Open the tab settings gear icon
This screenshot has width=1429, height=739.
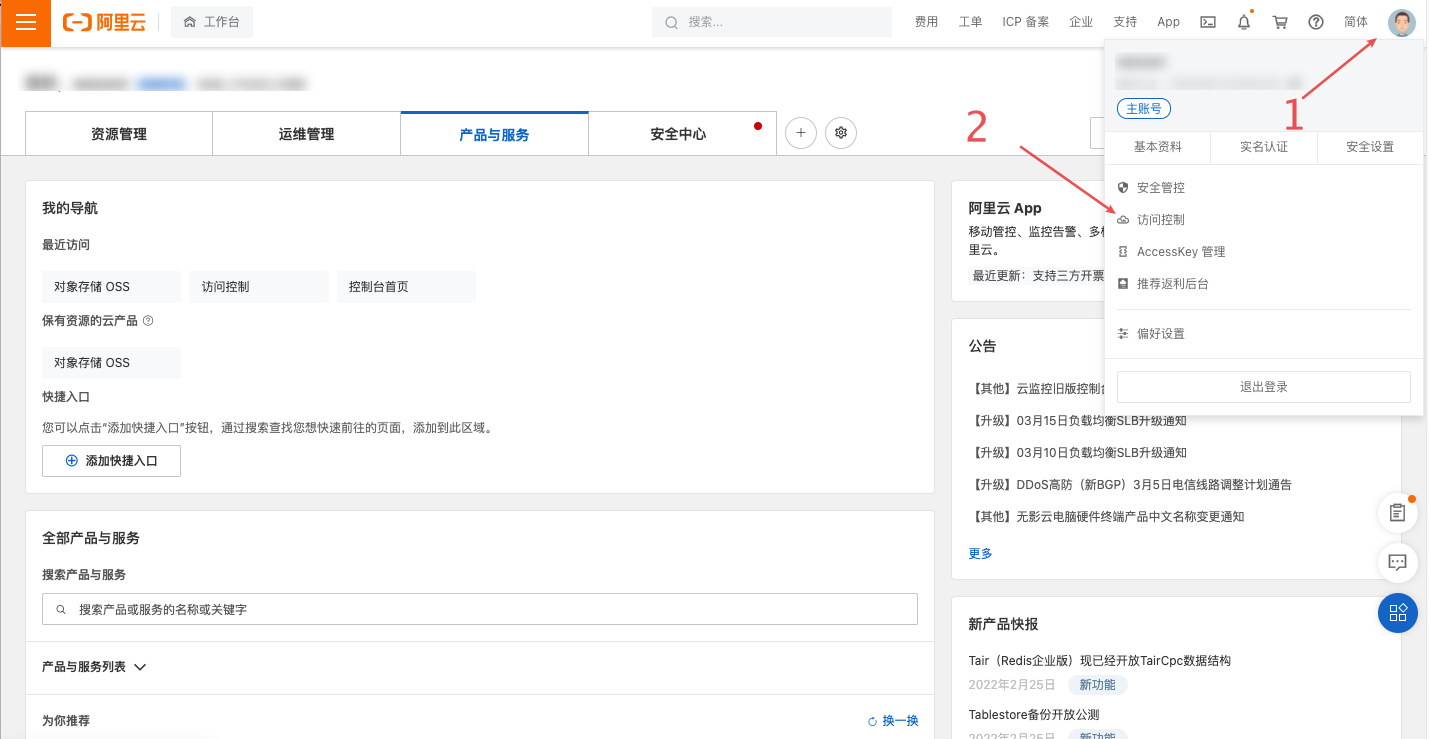click(840, 132)
